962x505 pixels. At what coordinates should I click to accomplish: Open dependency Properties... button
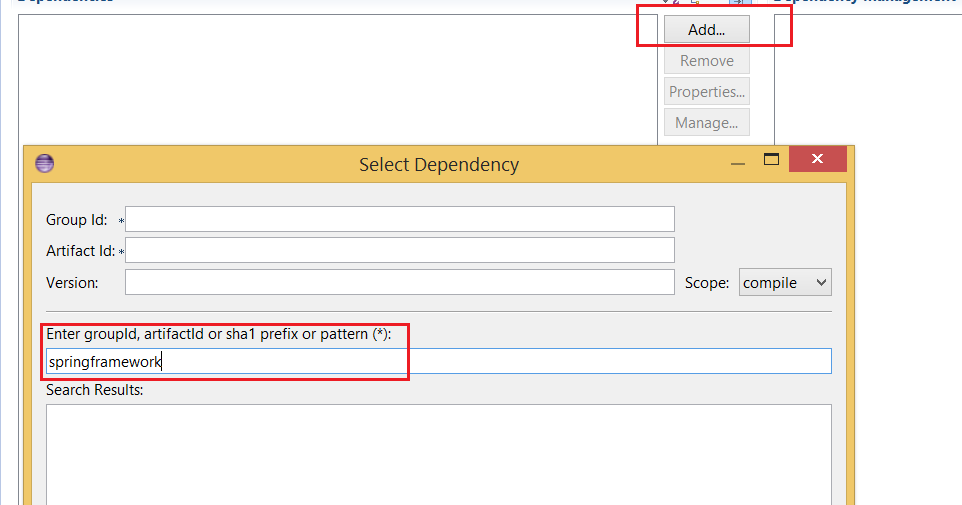click(x=706, y=92)
